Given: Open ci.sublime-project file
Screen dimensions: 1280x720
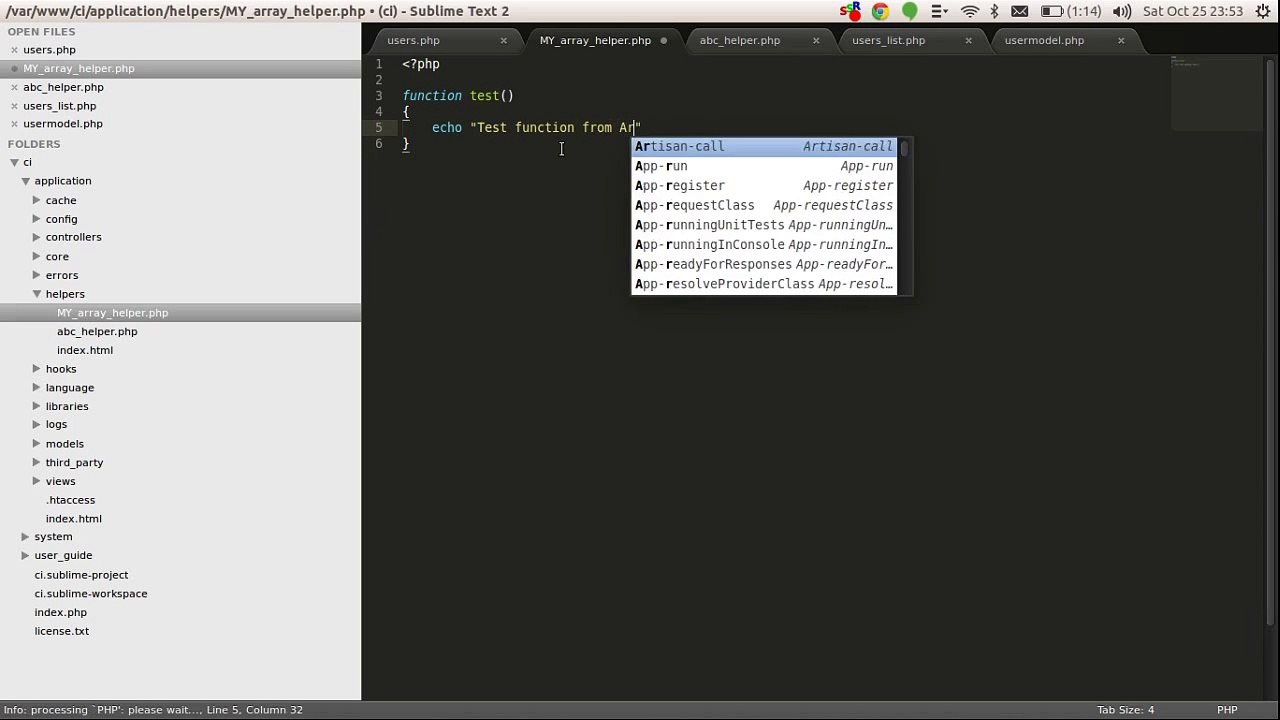Looking at the screenshot, I should click(81, 575).
